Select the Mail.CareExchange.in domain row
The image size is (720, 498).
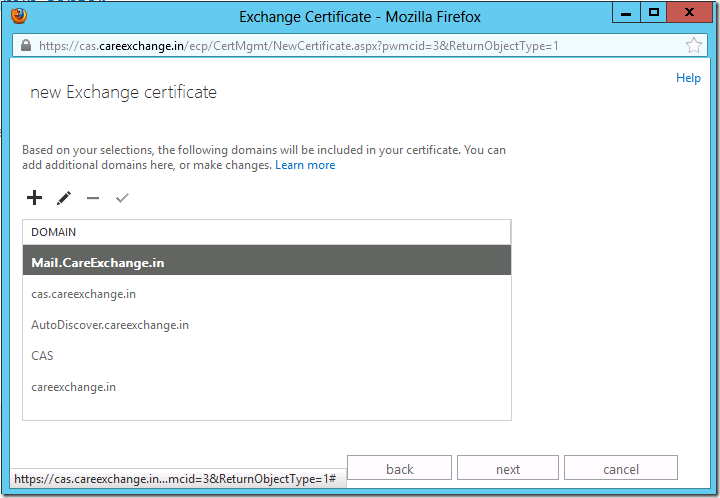pyautogui.click(x=267, y=260)
